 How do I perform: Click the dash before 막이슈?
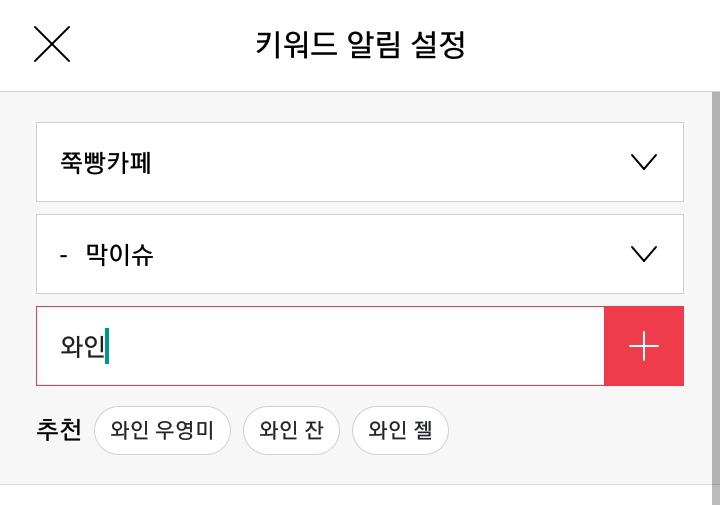63,255
